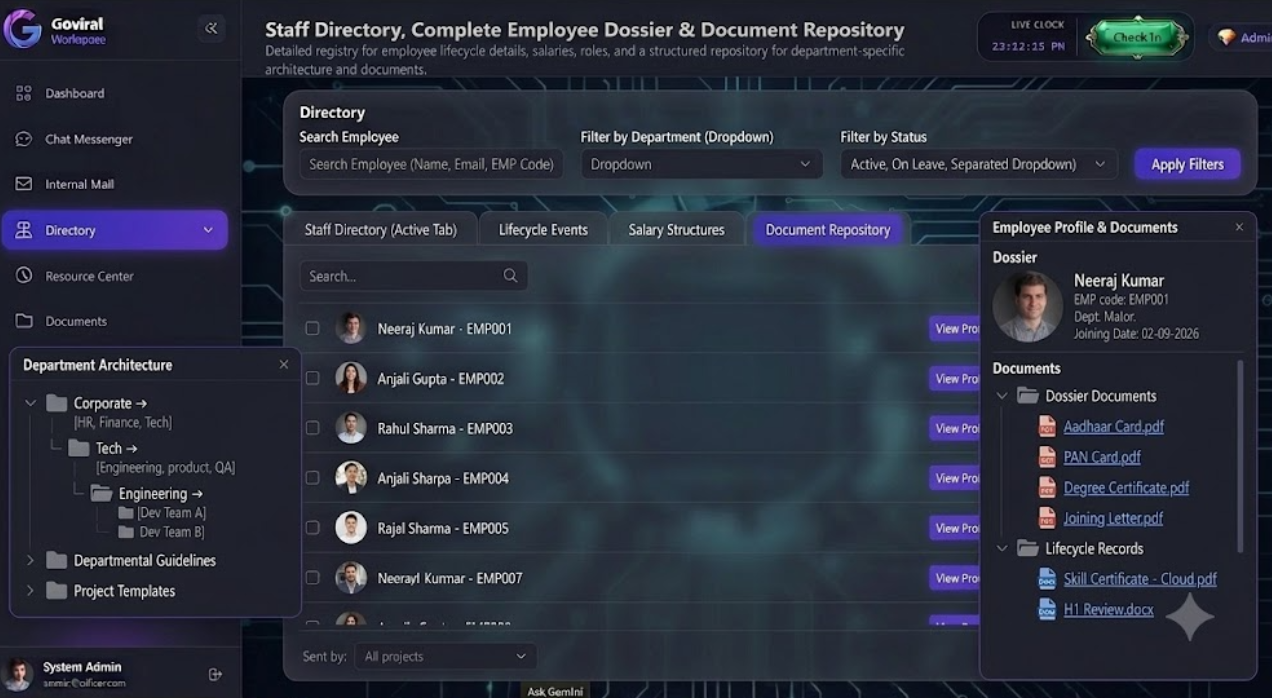Click PAN Card PDF file icon
Image resolution: width=1272 pixels, height=698 pixels.
click(x=1047, y=457)
